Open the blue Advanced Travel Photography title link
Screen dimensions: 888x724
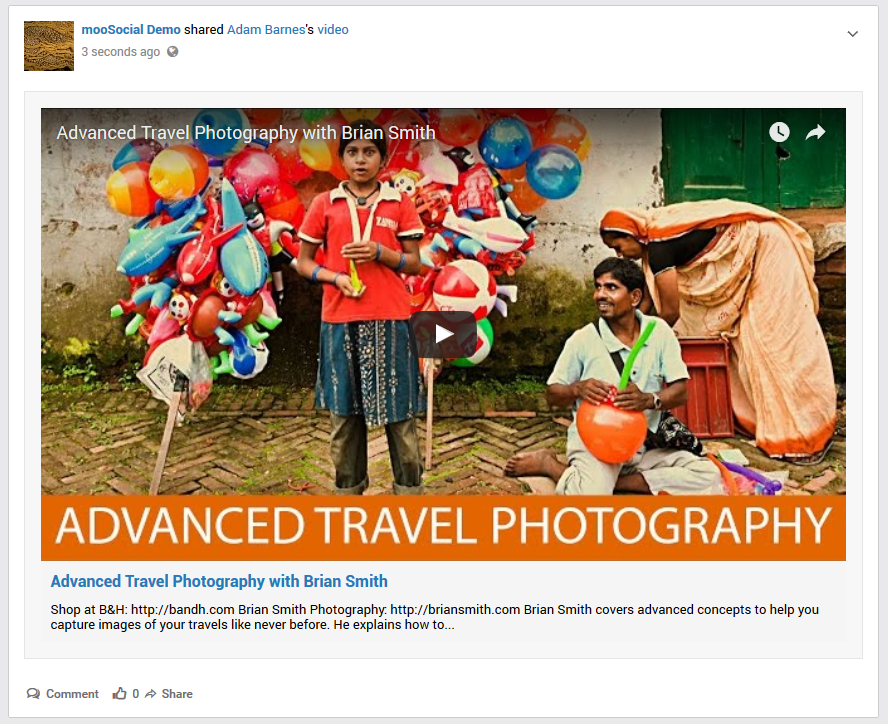coord(219,581)
